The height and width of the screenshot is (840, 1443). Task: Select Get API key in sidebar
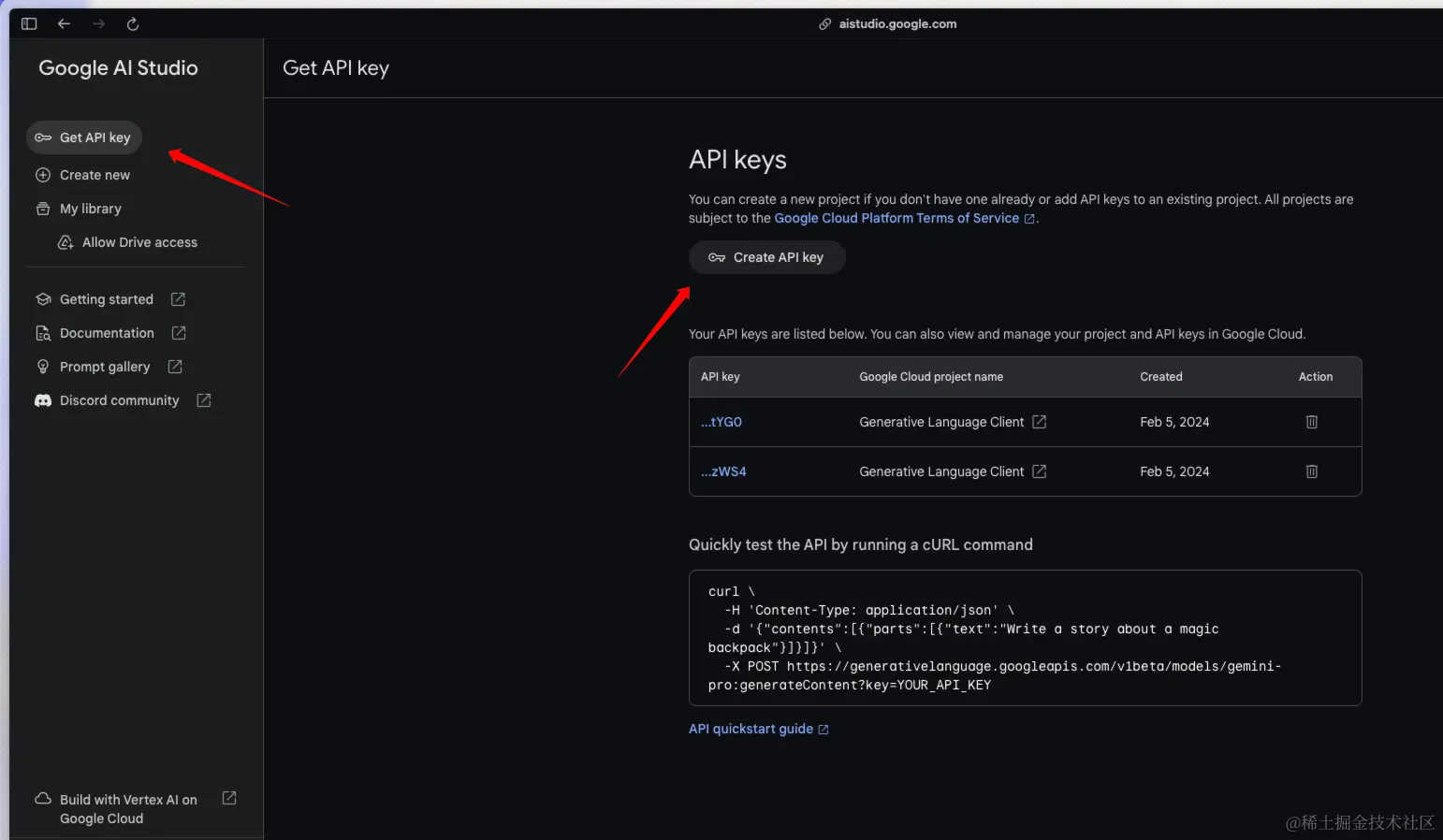[x=84, y=138]
